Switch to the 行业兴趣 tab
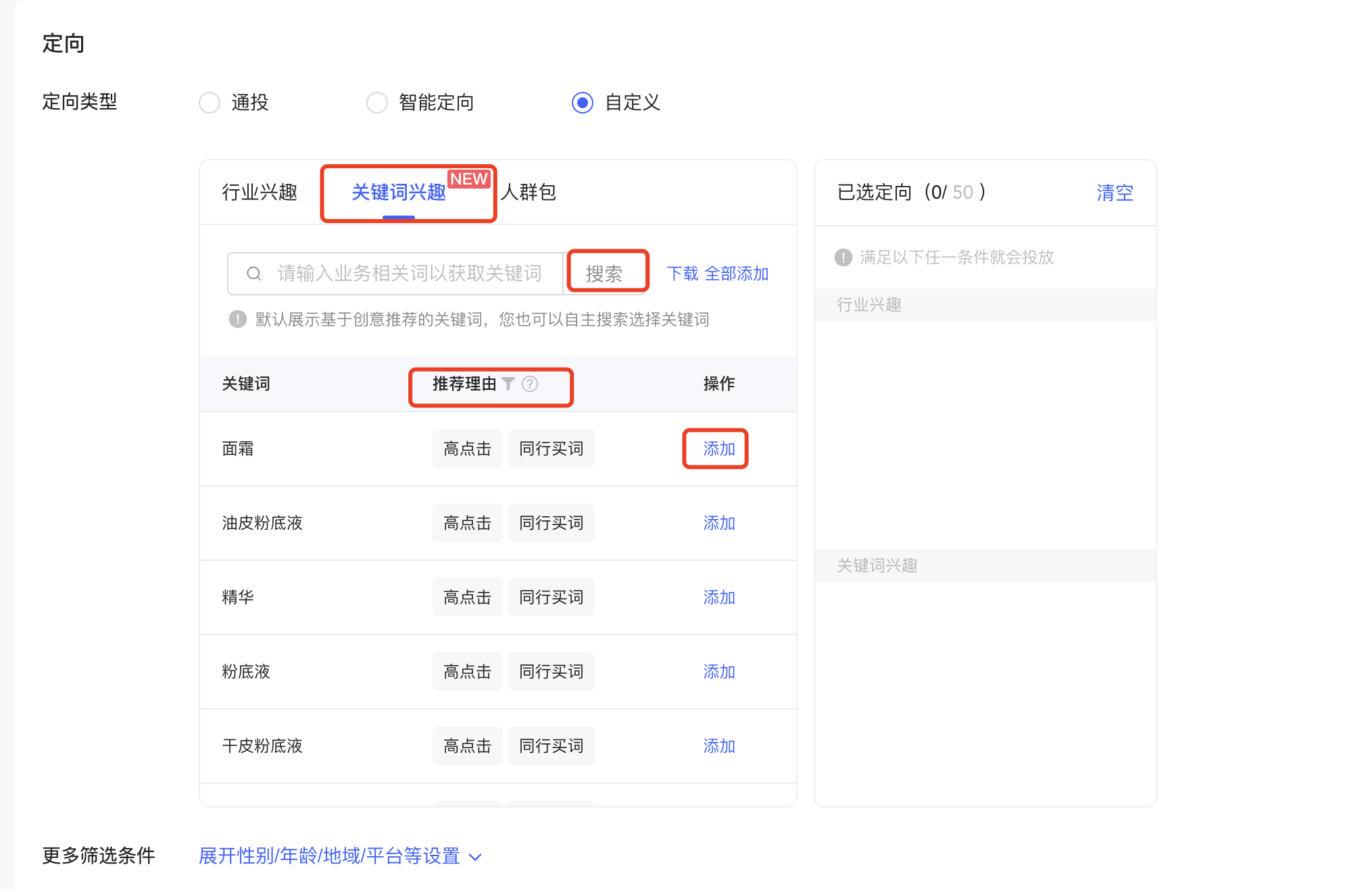The width and height of the screenshot is (1372, 892). click(x=260, y=193)
